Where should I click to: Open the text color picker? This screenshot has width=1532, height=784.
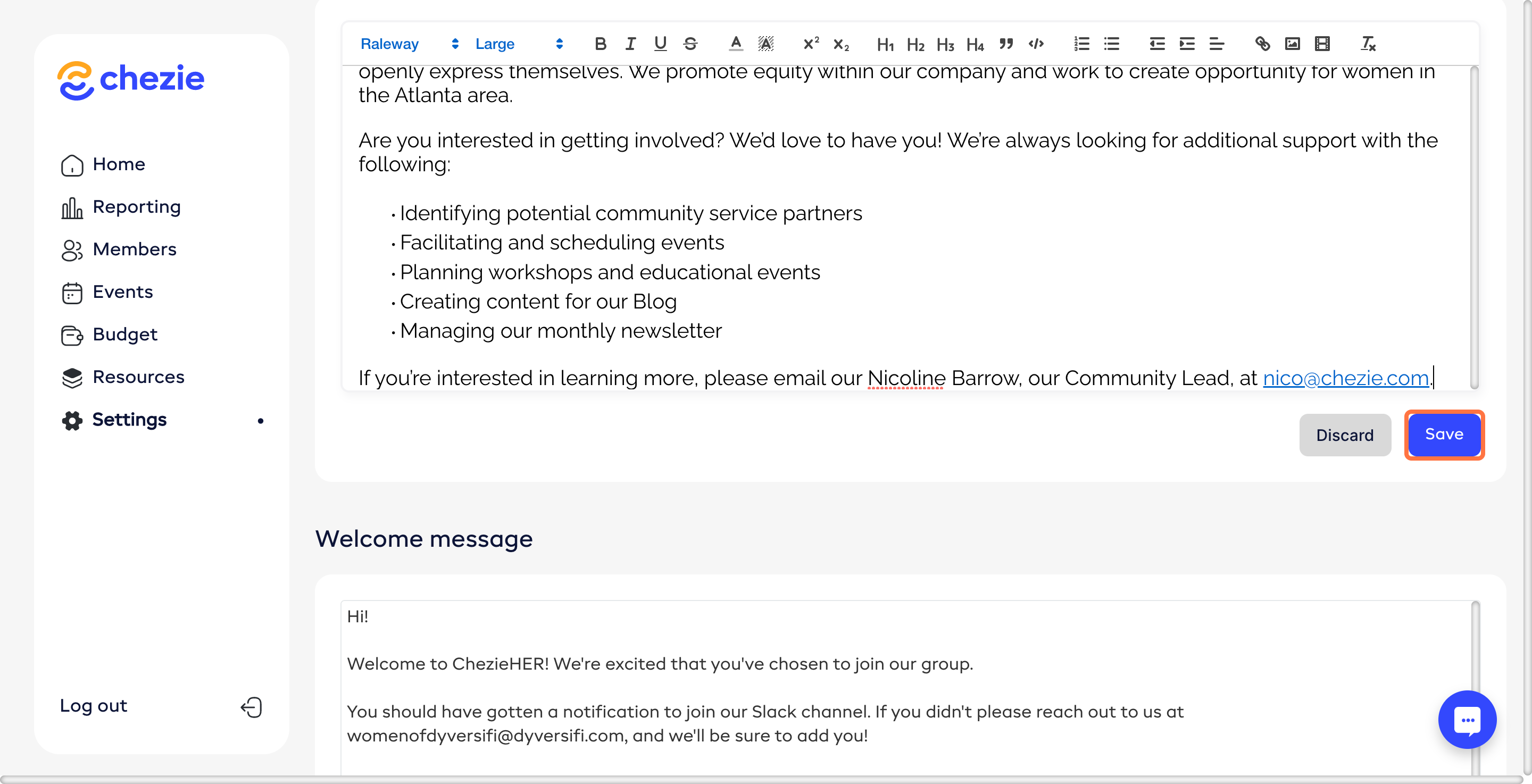click(x=735, y=44)
